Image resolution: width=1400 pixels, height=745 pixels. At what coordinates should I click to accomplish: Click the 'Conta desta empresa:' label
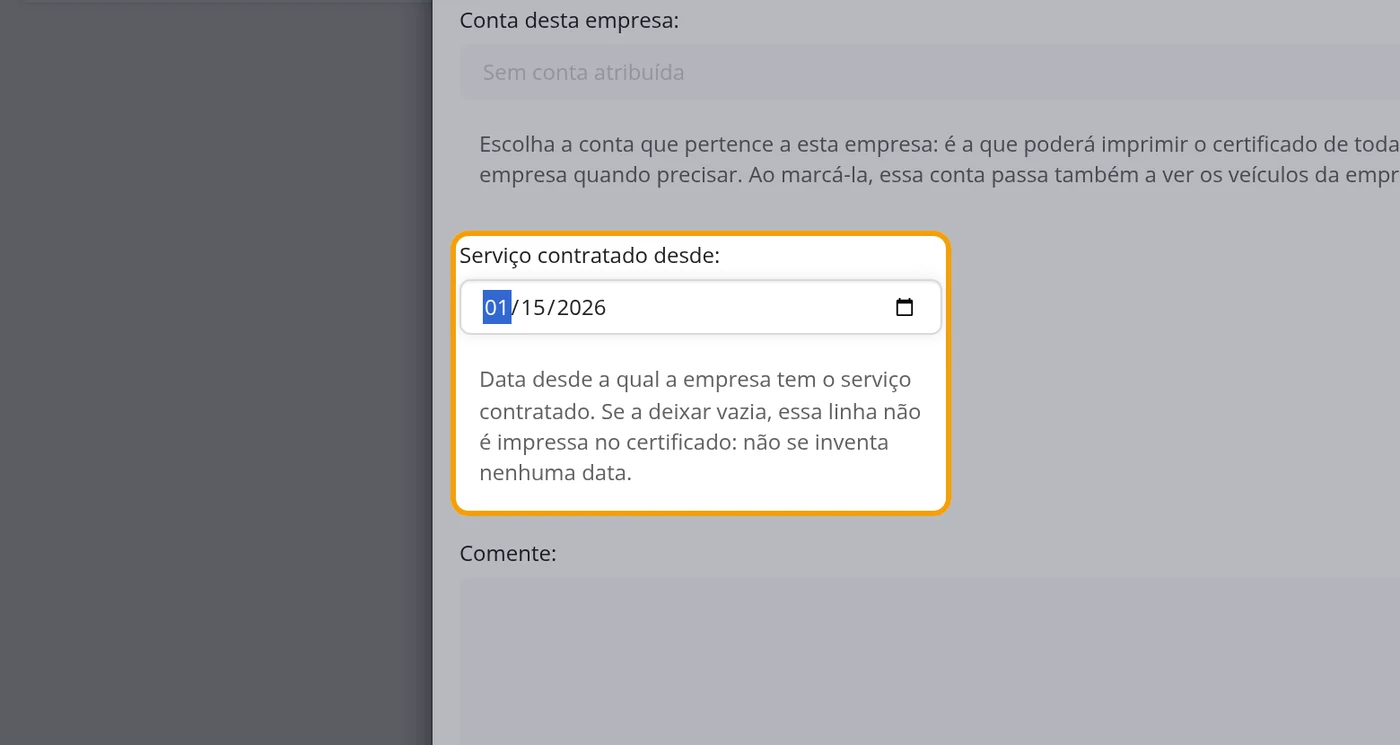tap(569, 19)
